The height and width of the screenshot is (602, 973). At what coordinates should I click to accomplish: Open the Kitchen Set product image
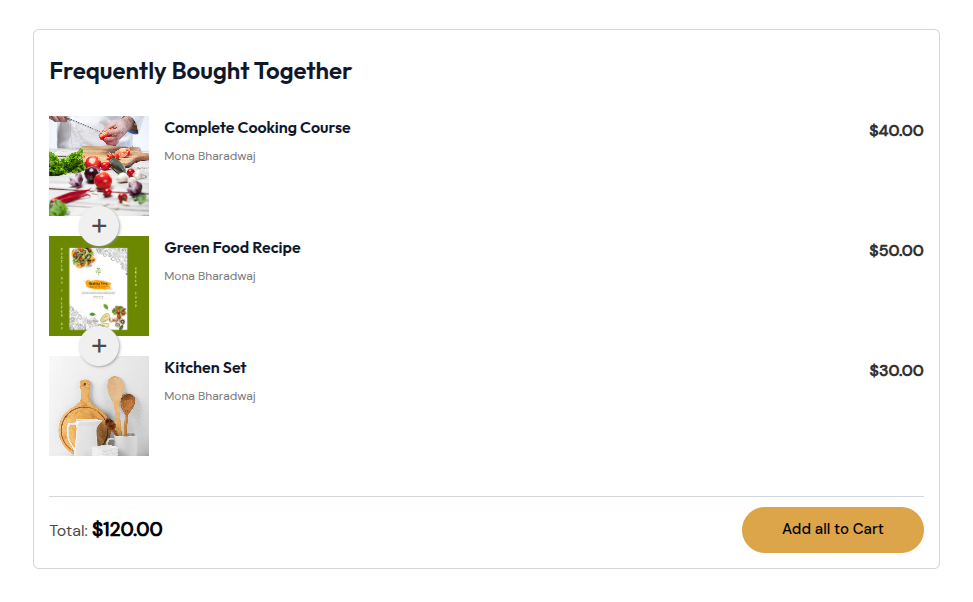tap(99, 406)
